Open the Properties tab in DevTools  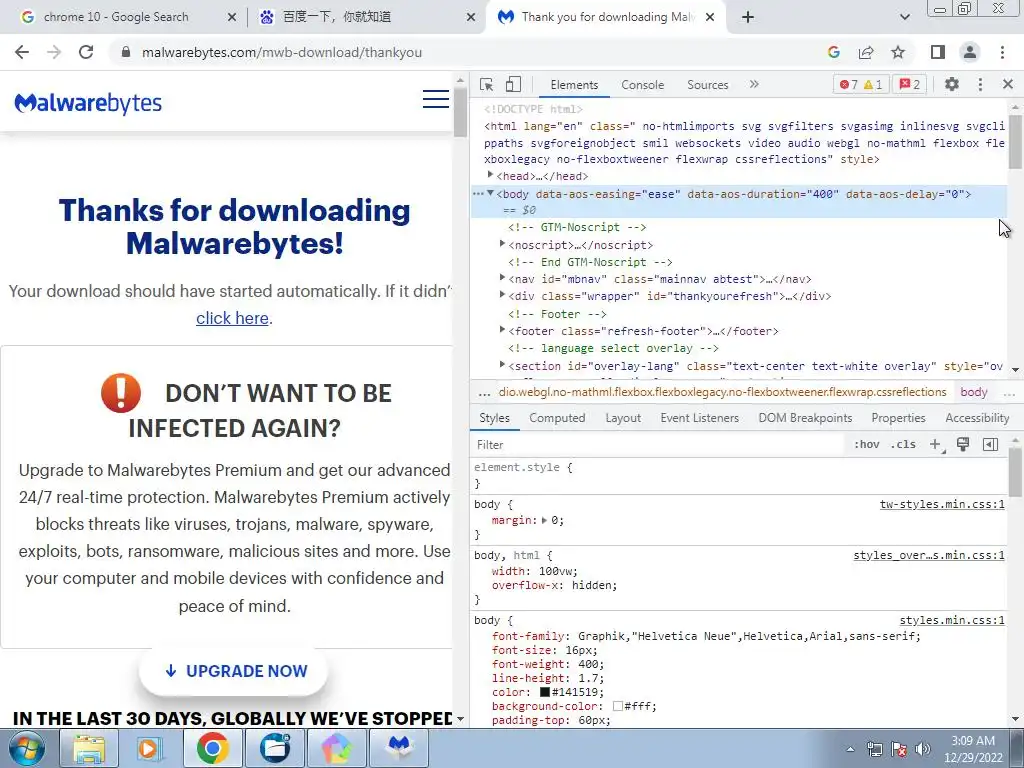pyautogui.click(x=898, y=418)
